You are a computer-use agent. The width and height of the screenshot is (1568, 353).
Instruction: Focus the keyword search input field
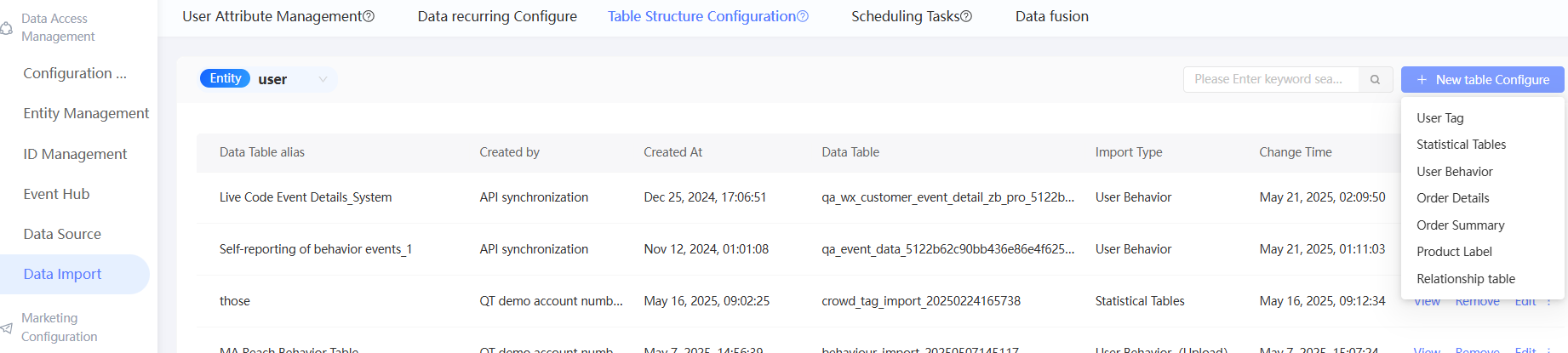1270,80
